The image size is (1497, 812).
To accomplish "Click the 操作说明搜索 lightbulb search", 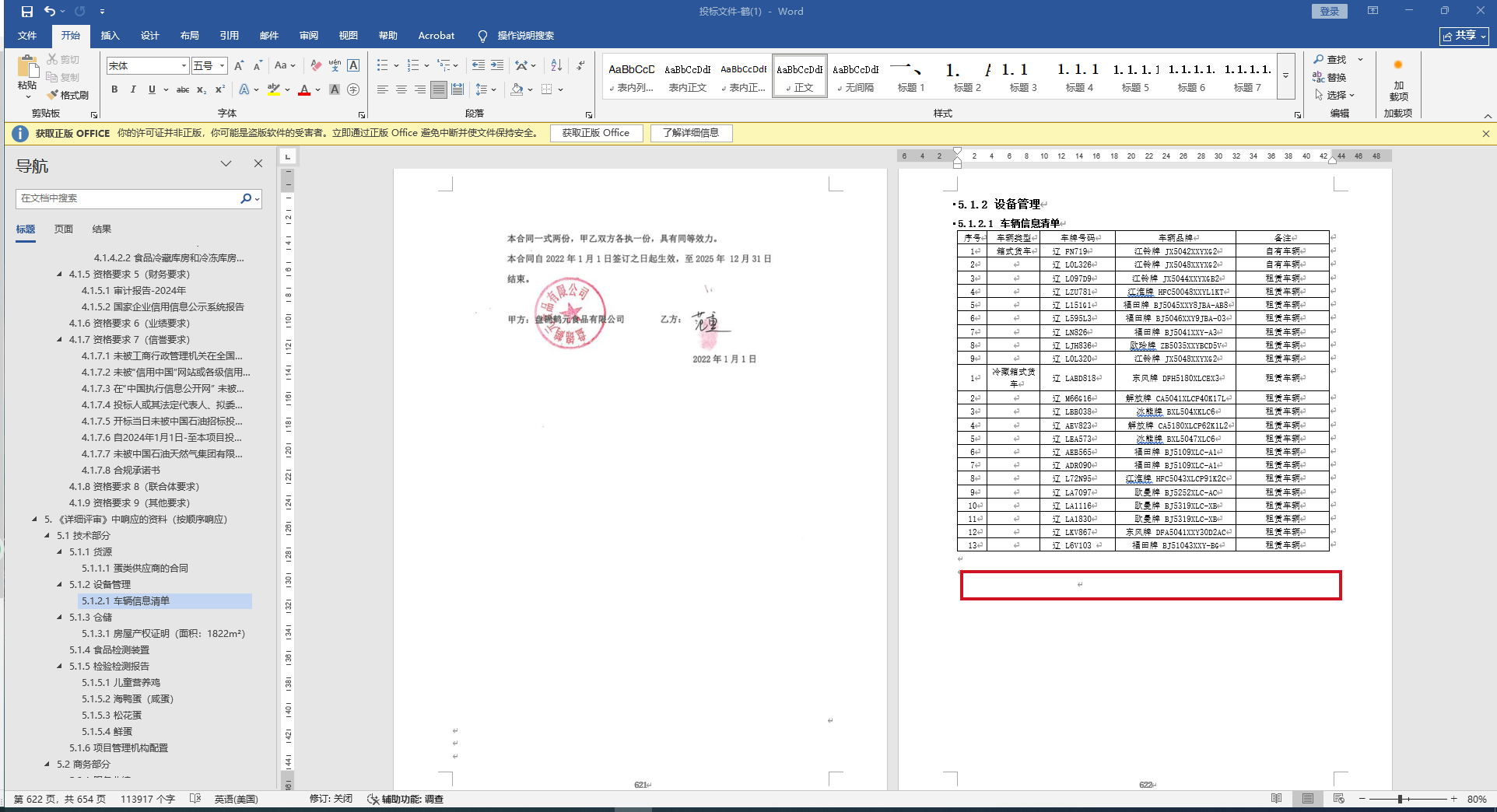I will pyautogui.click(x=517, y=36).
